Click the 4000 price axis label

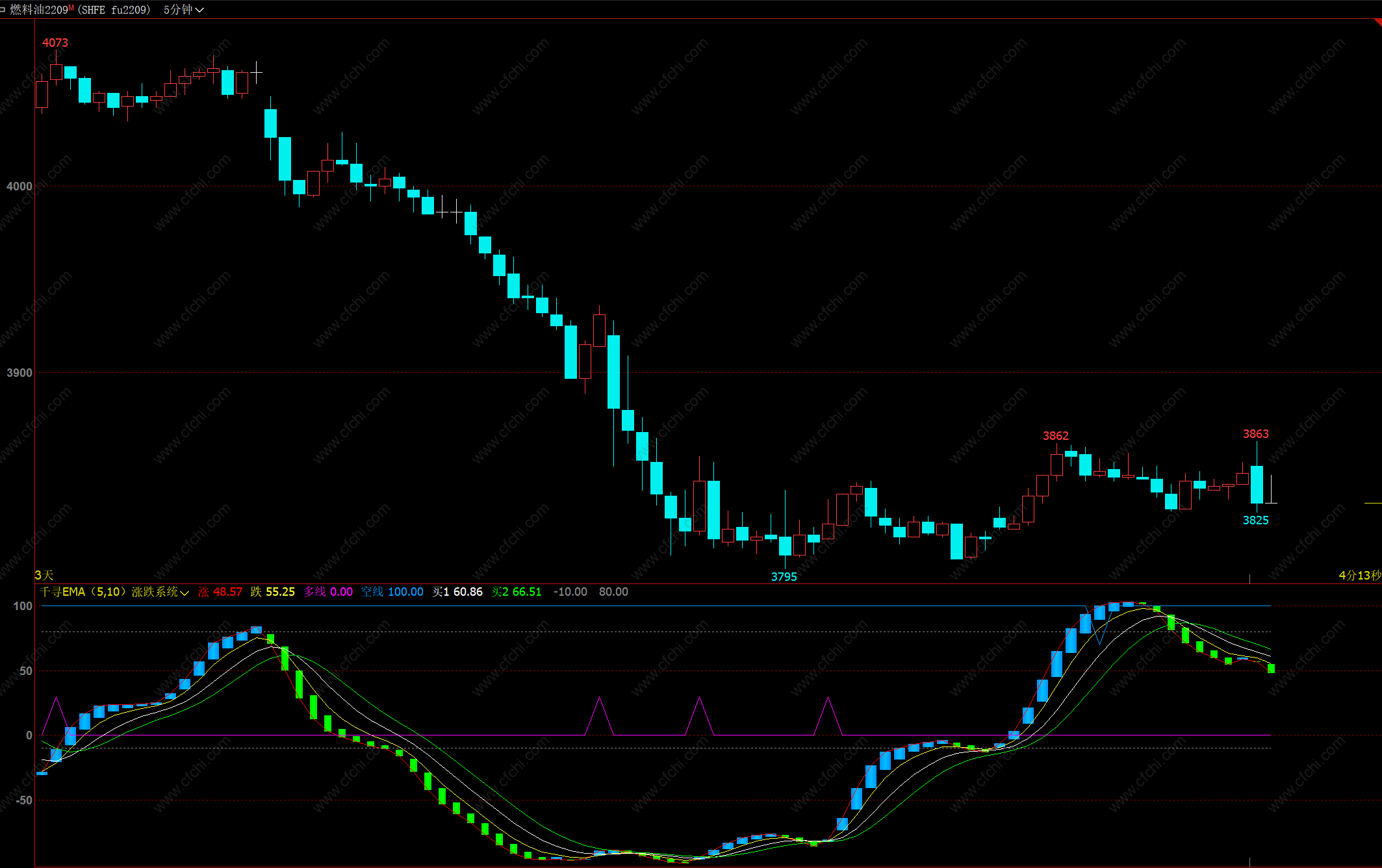pyautogui.click(x=19, y=186)
